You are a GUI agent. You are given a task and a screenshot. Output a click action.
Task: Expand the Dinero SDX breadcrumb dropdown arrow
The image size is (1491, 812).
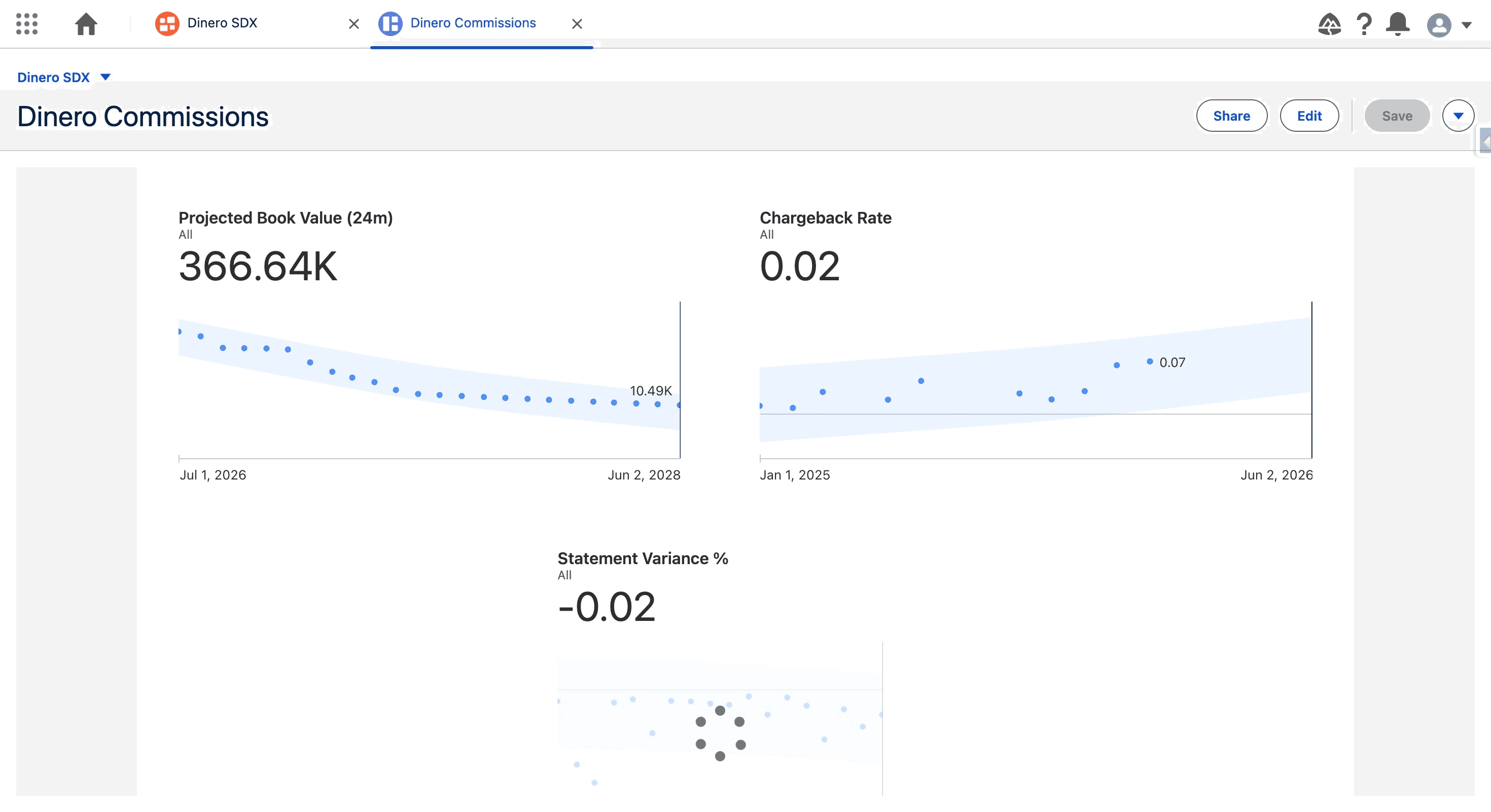tap(105, 77)
